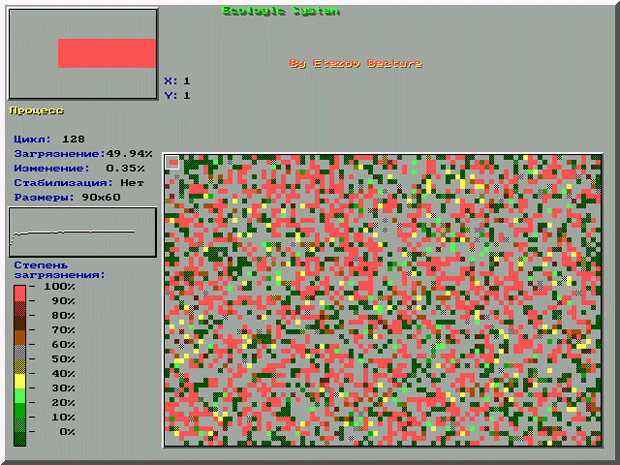Click the red rectangle in the minimap
This screenshot has width=620, height=465.
click(107, 53)
